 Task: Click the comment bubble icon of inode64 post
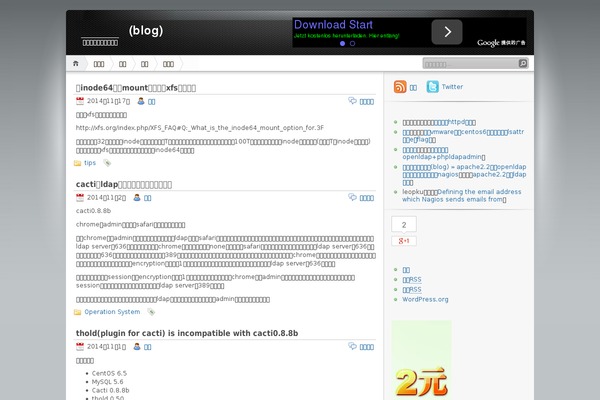(x=352, y=101)
